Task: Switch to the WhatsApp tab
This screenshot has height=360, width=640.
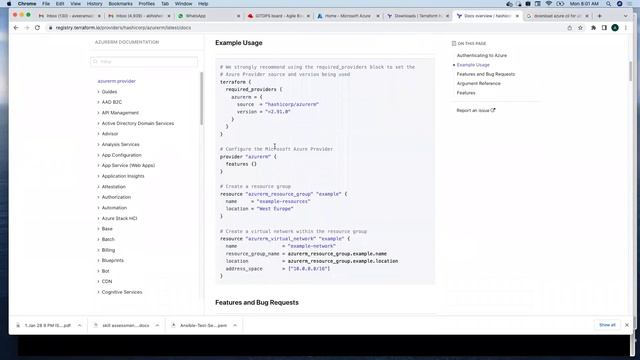Action: [x=208, y=16]
